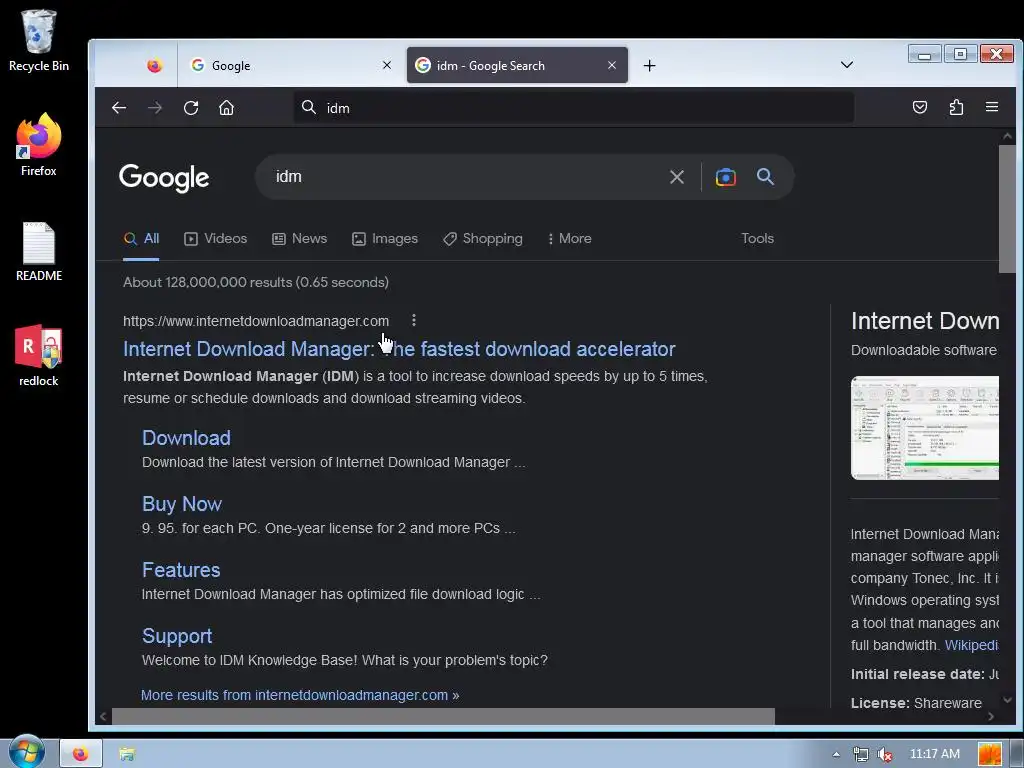
Task: Select the README file on desktop
Action: coord(39,251)
